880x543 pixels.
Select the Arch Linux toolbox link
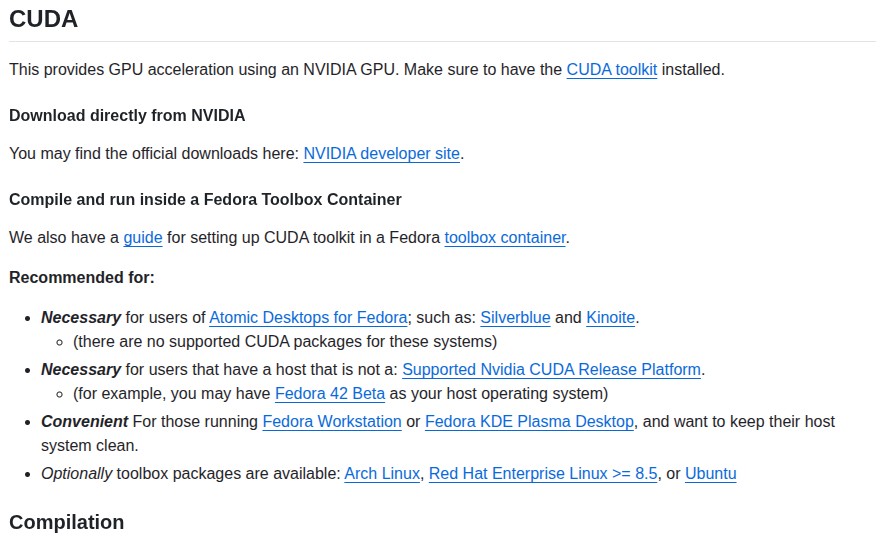click(x=382, y=474)
